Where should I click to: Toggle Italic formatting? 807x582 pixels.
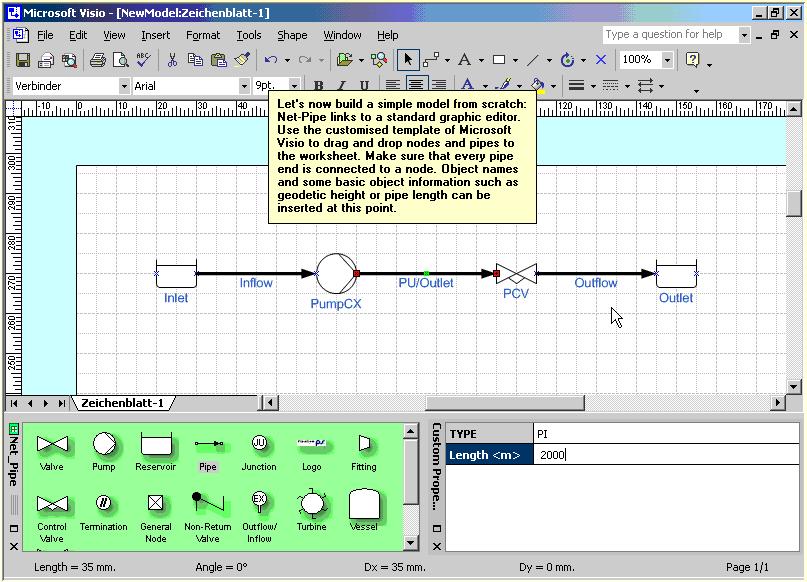[341, 86]
